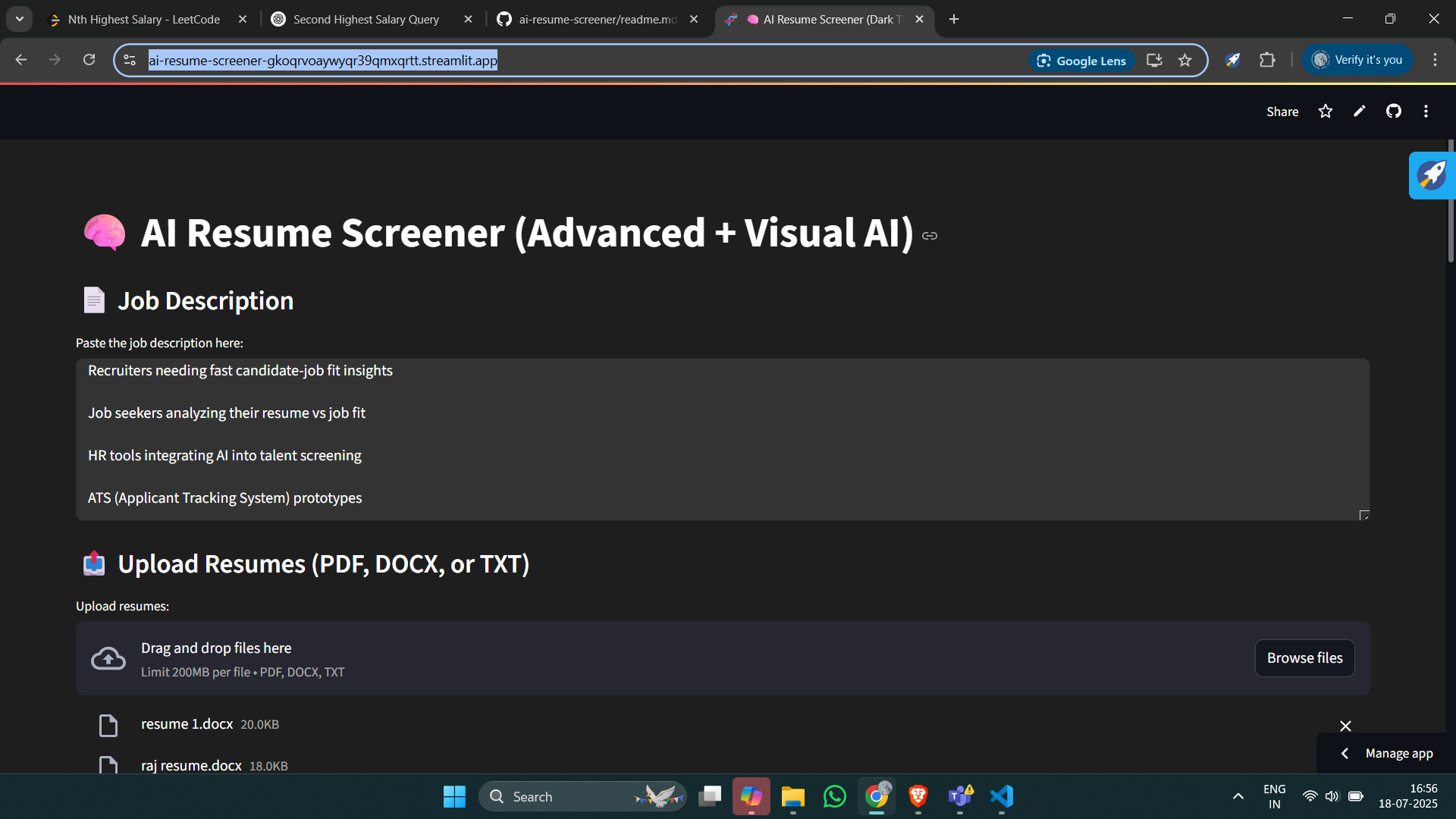The height and width of the screenshot is (819, 1456).
Task: Open WhatsApp from the taskbar
Action: [x=834, y=796]
